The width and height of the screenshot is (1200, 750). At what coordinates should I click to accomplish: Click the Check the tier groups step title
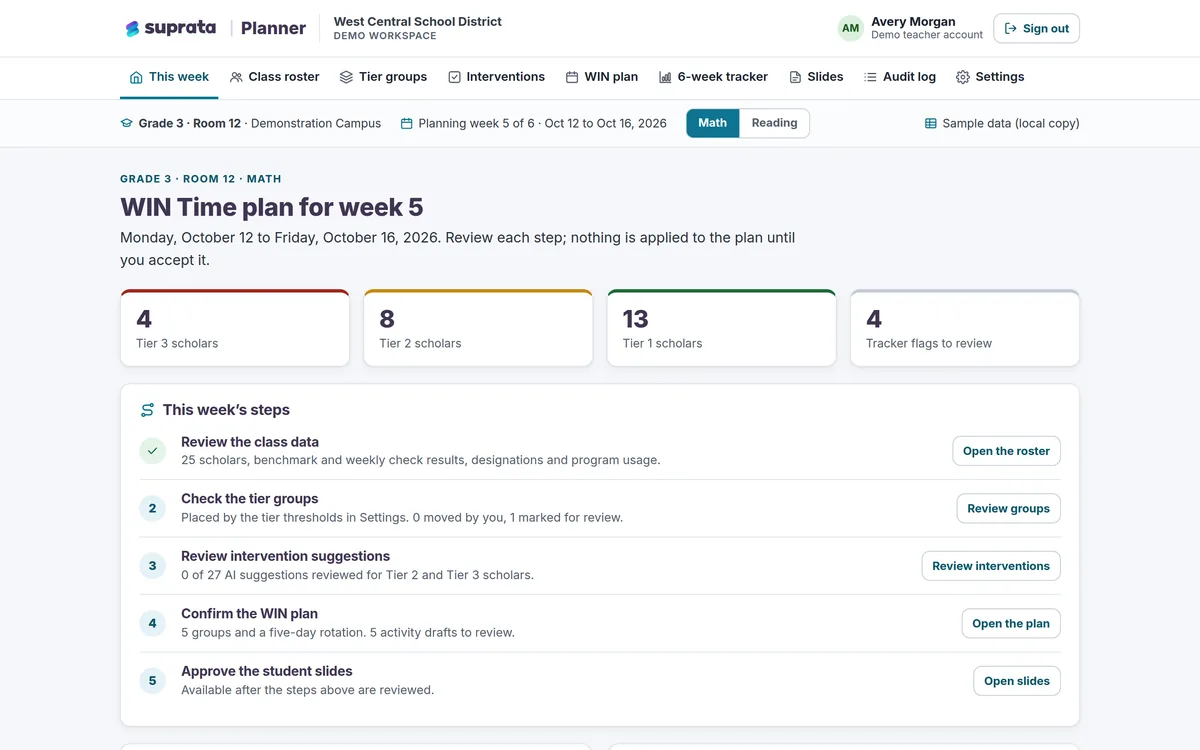pyautogui.click(x=250, y=499)
